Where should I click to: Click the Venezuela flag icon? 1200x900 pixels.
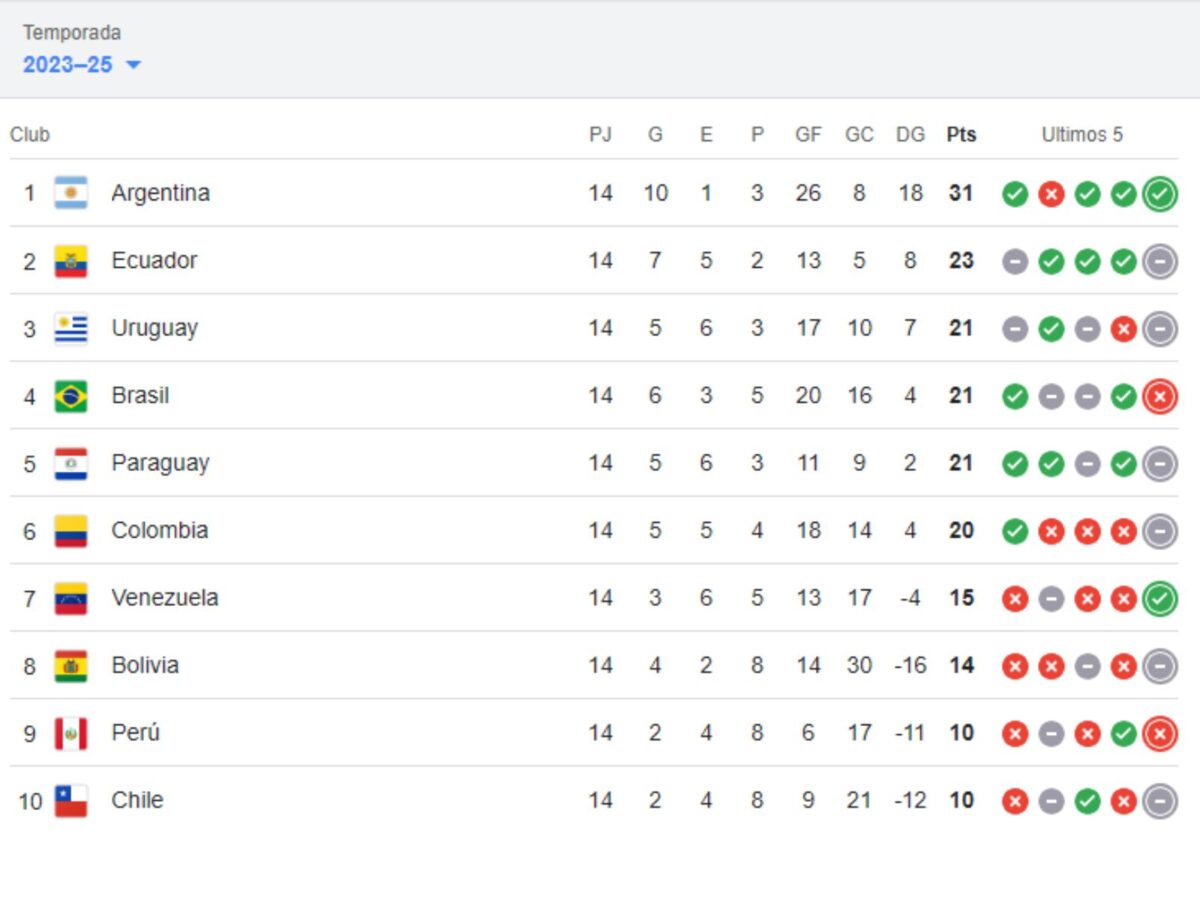click(71, 598)
